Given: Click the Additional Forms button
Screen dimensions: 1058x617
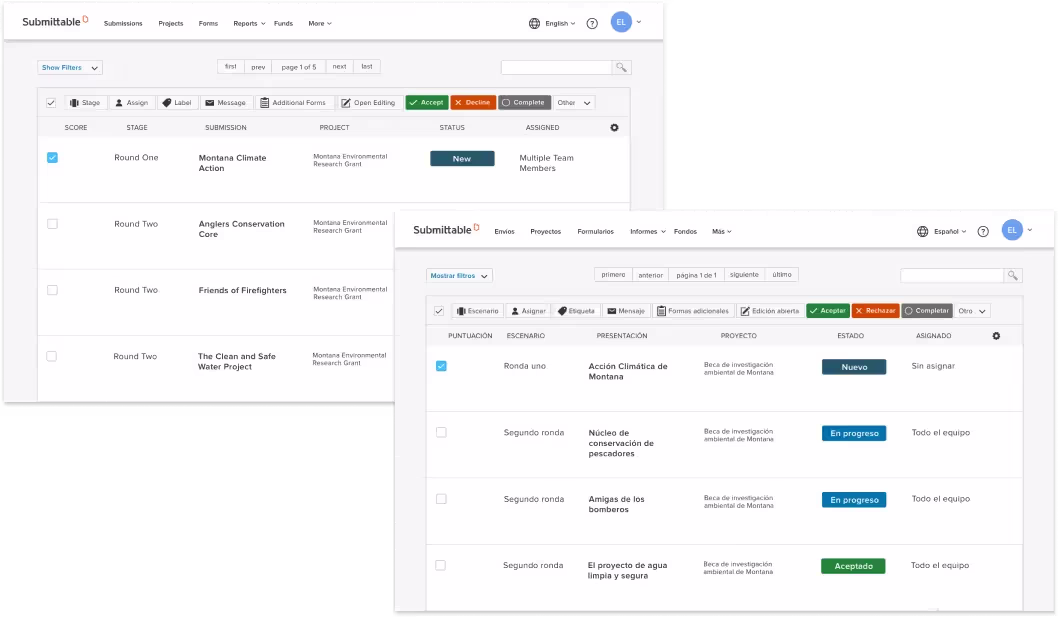Looking at the screenshot, I should tap(294, 103).
